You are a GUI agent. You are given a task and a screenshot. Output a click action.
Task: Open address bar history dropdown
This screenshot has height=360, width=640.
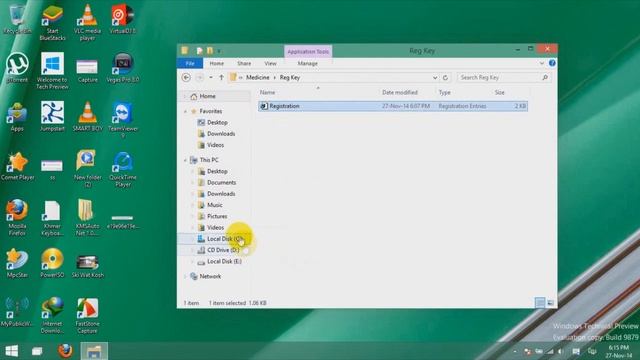pyautogui.click(x=435, y=78)
